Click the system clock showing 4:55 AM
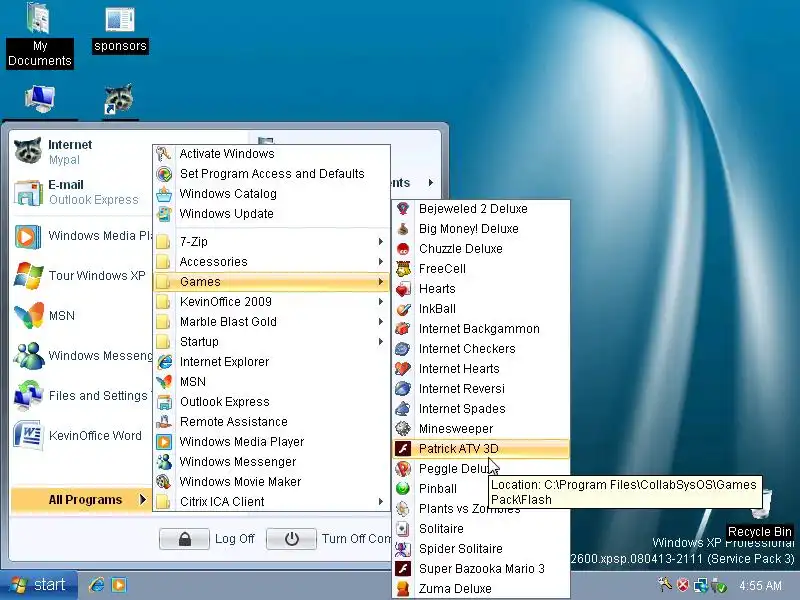 point(760,586)
